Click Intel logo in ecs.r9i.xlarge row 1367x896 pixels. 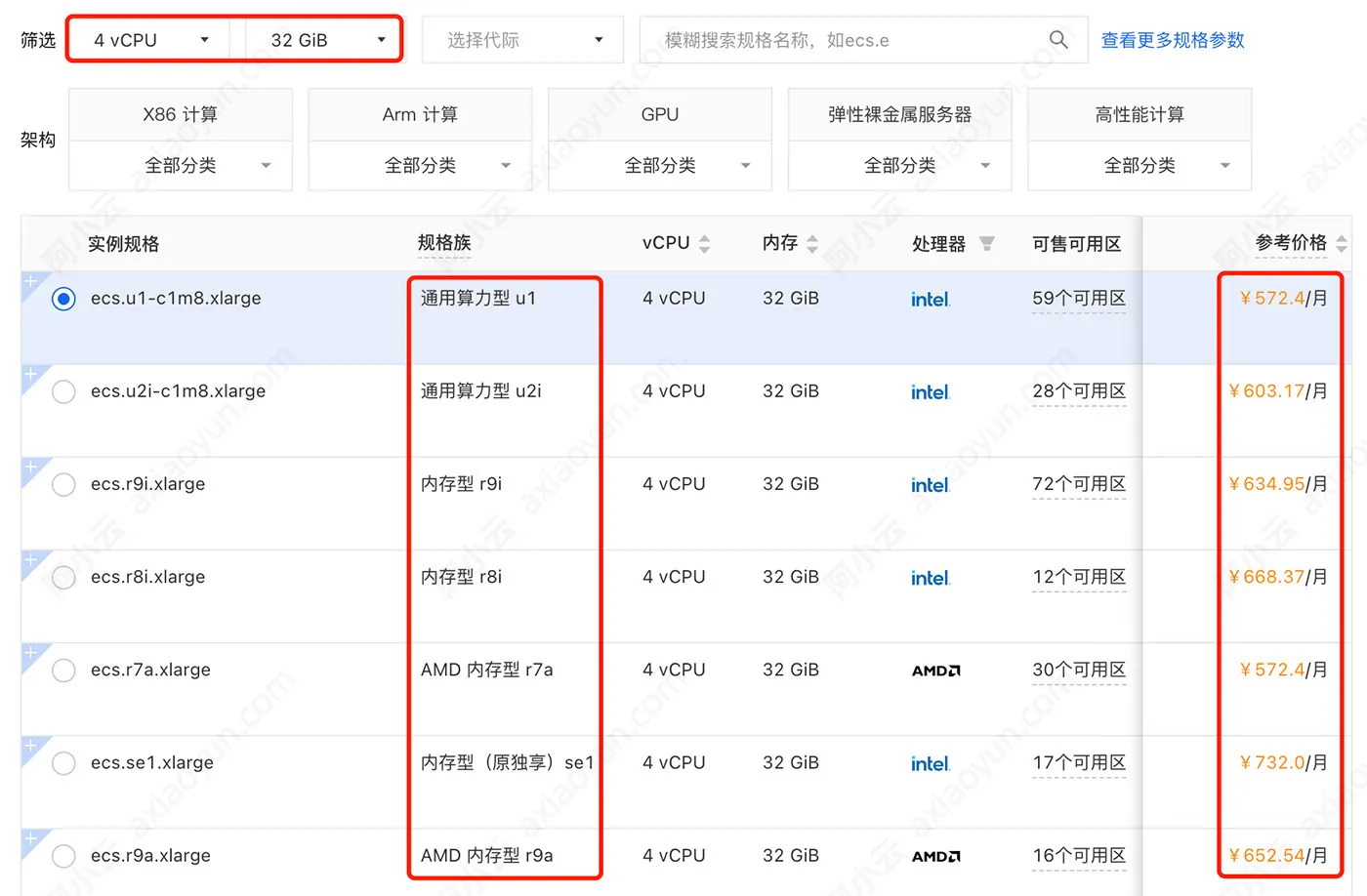[x=931, y=485]
